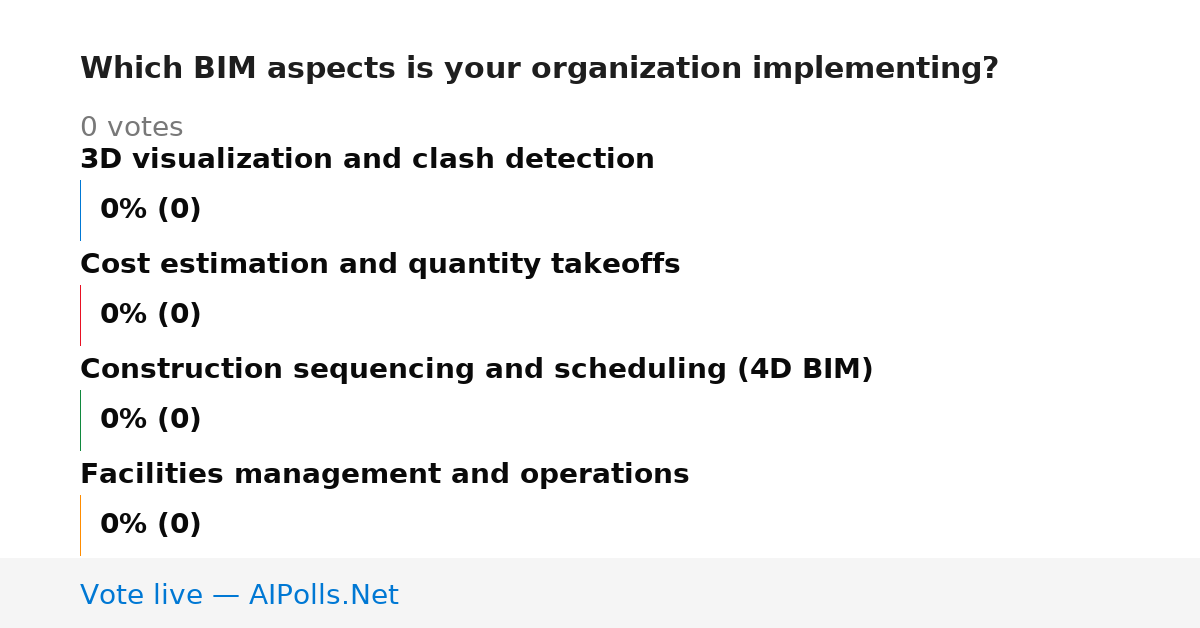Image resolution: width=1200 pixels, height=628 pixels.
Task: Click the (4D BIM) text in the third option
Action: point(805,370)
